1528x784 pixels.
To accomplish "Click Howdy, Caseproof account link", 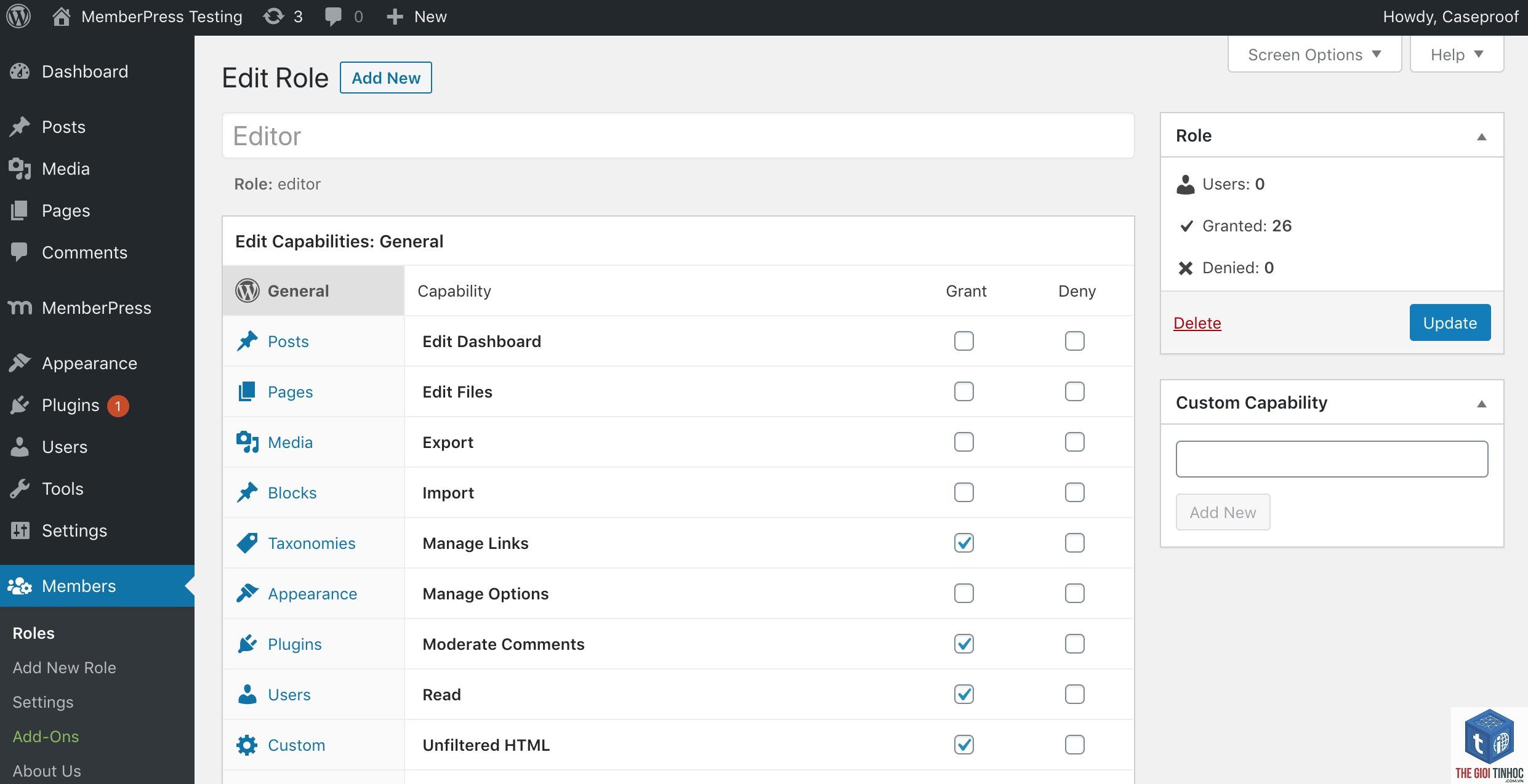I will pos(1450,17).
